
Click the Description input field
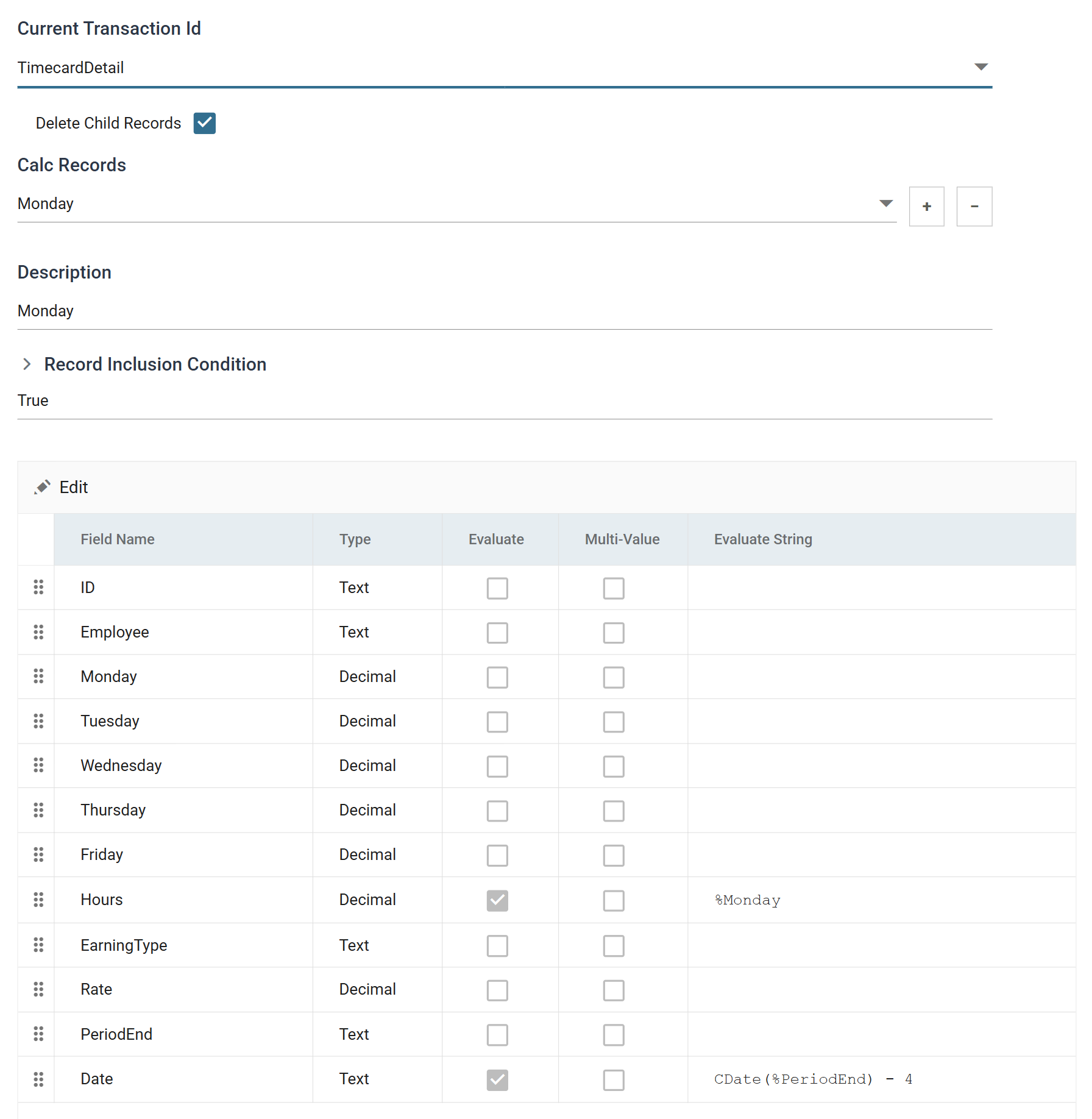(x=505, y=311)
